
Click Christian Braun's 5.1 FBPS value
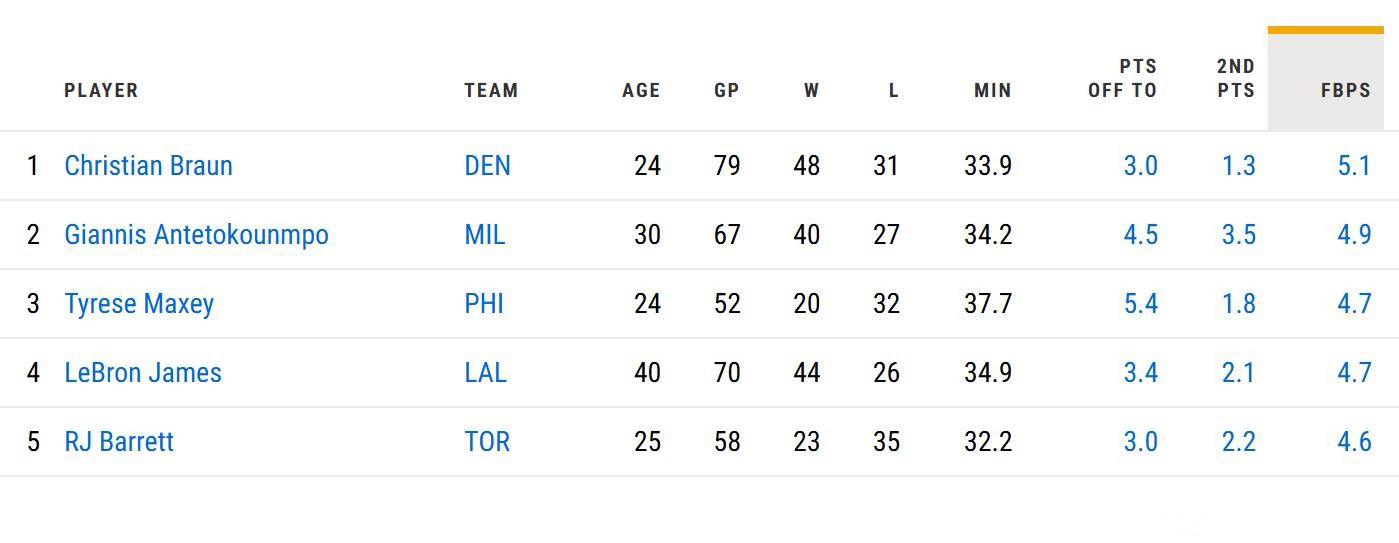point(1354,166)
